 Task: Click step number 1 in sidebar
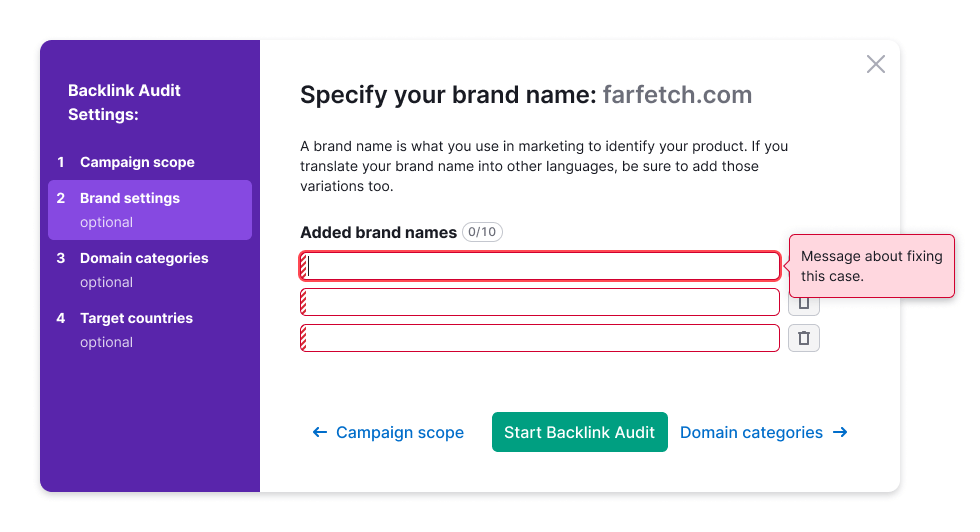point(61,162)
